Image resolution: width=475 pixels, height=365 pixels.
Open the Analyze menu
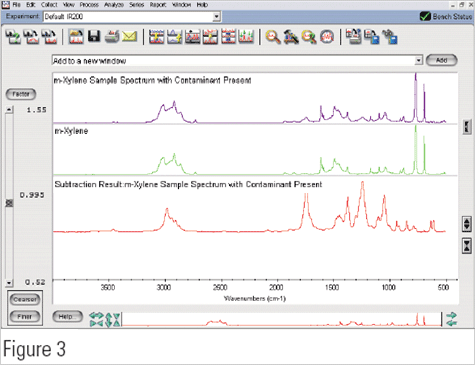114,5
